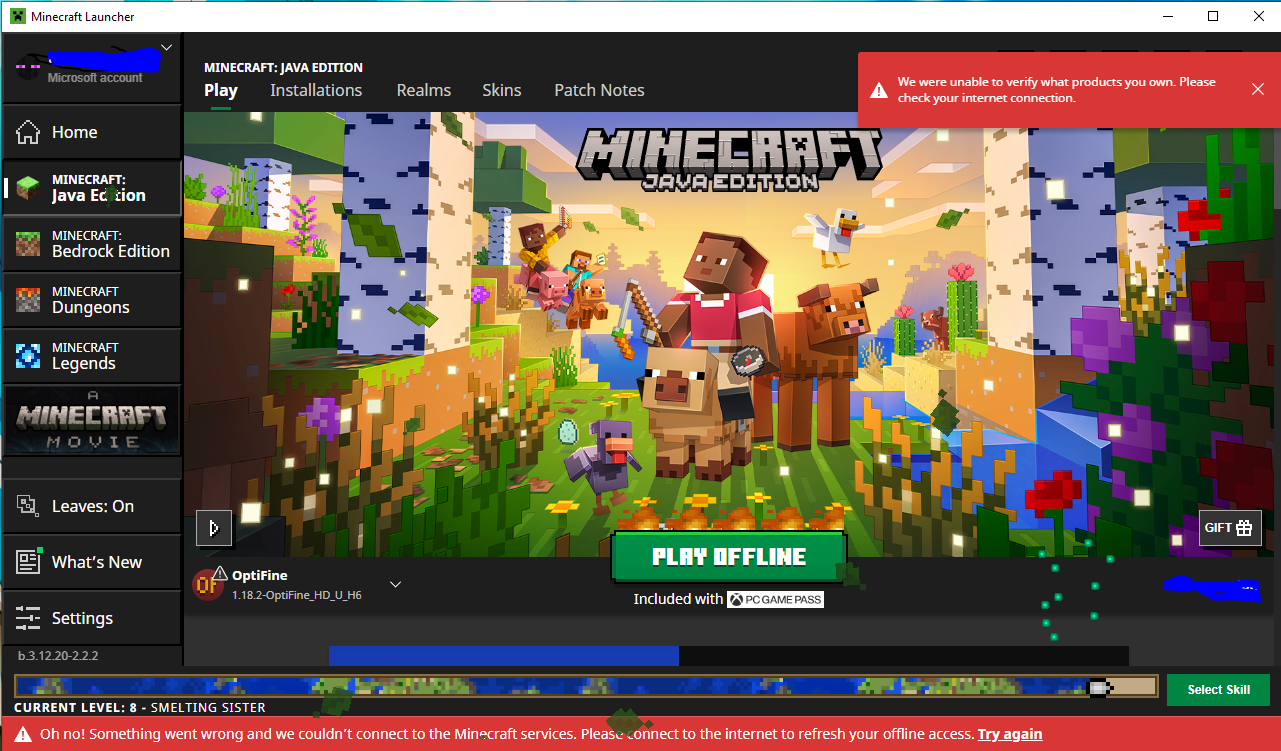Click the level progress bar

tap(586, 687)
